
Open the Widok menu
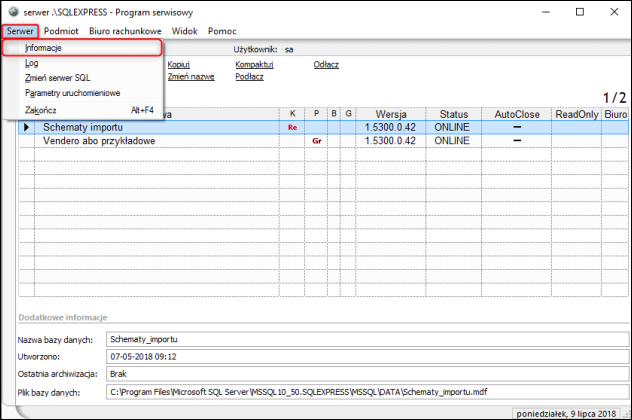(x=184, y=31)
